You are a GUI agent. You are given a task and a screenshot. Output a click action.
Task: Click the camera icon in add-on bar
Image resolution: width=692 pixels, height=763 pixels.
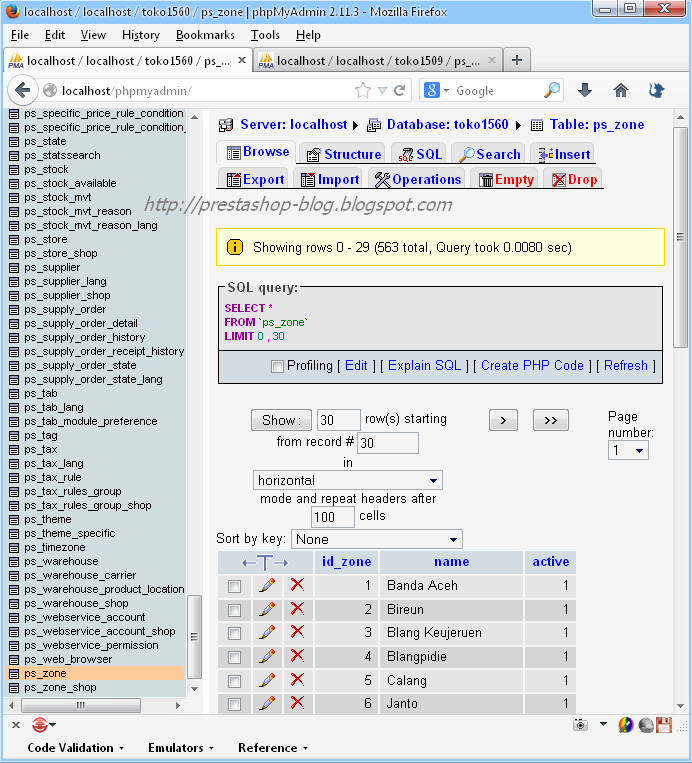pos(580,725)
